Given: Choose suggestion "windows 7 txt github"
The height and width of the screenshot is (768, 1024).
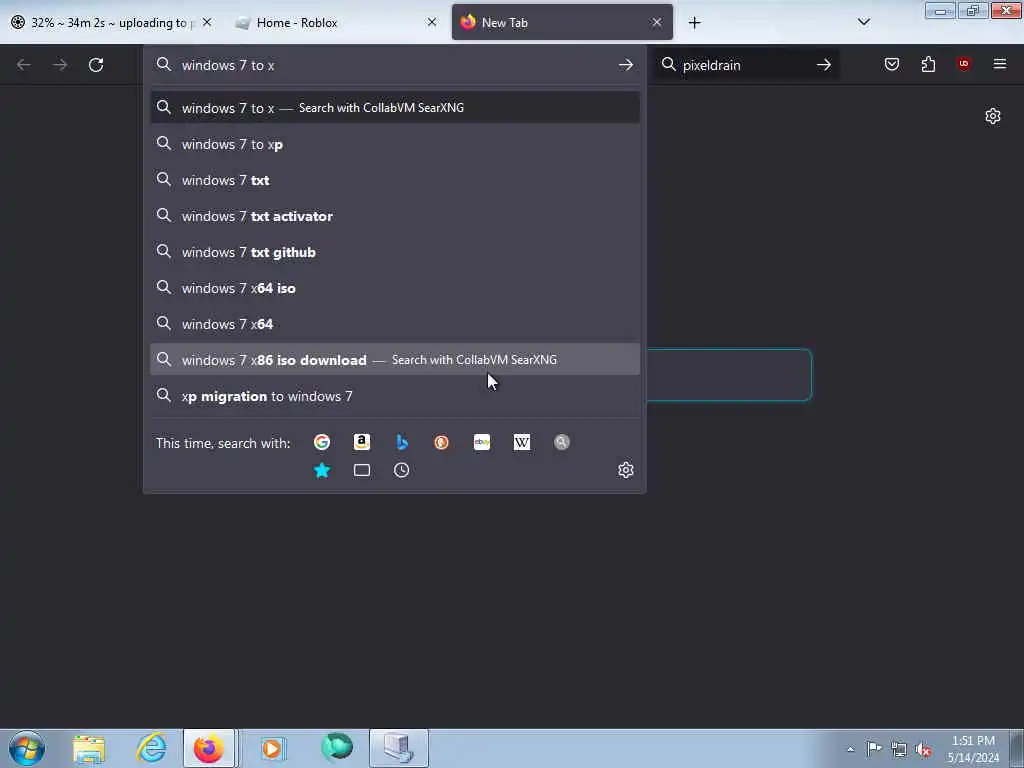Looking at the screenshot, I should 394,252.
